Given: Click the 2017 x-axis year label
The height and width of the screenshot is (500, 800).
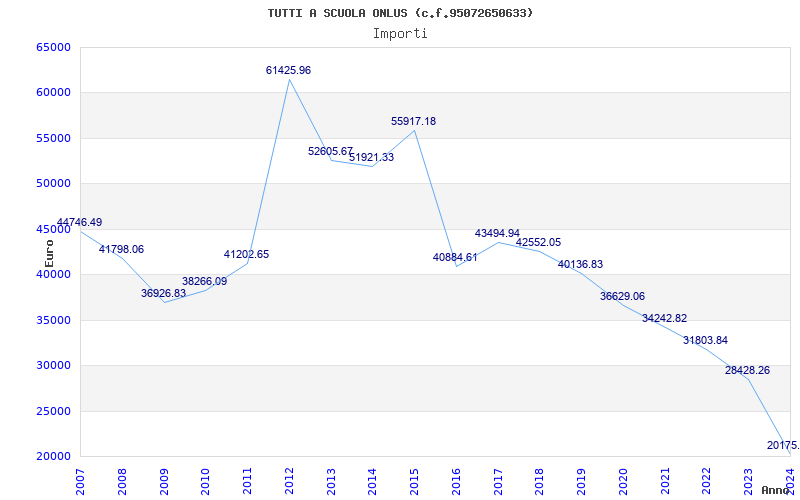Looking at the screenshot, I should click(498, 482).
